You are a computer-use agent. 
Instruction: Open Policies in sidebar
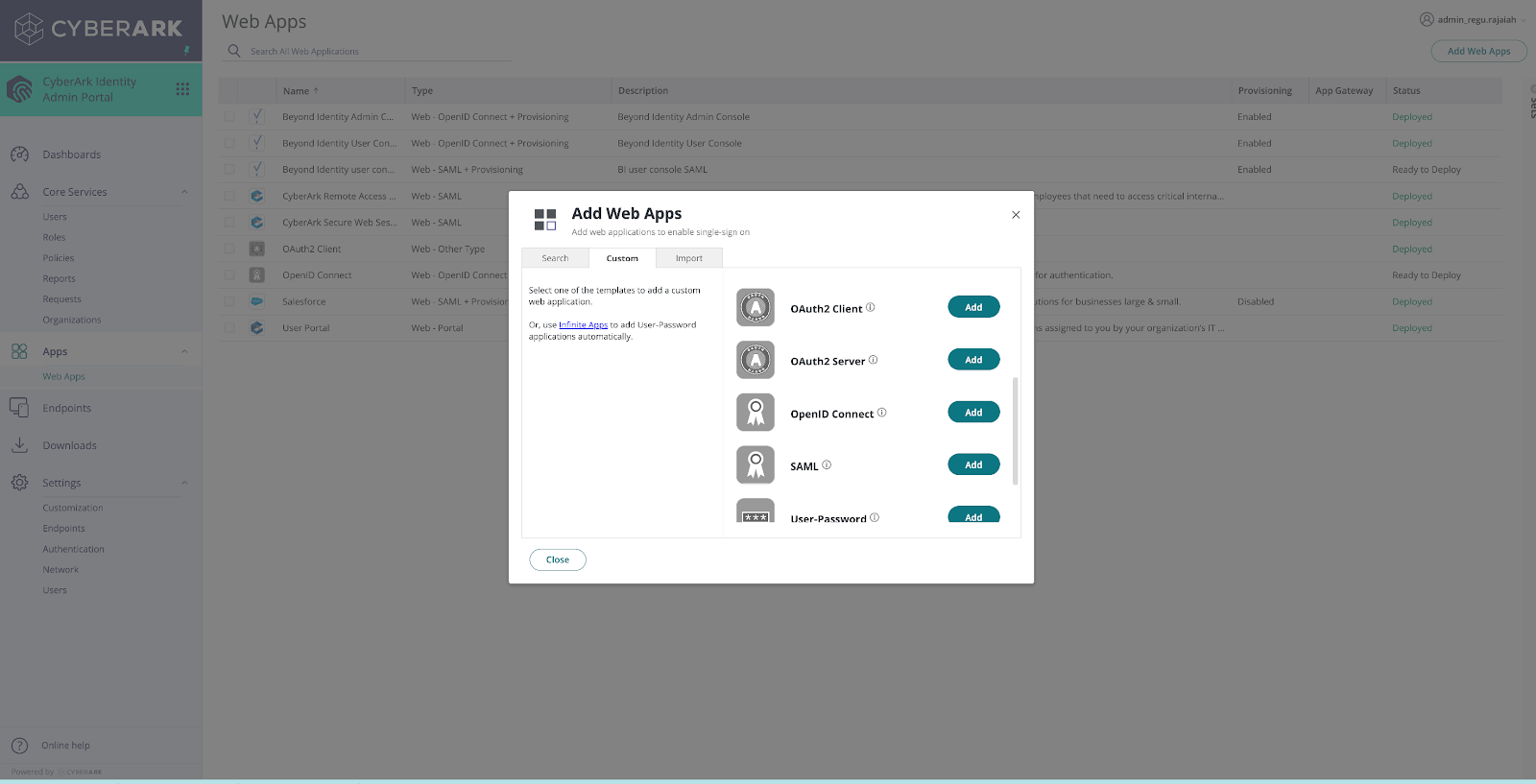[58, 258]
